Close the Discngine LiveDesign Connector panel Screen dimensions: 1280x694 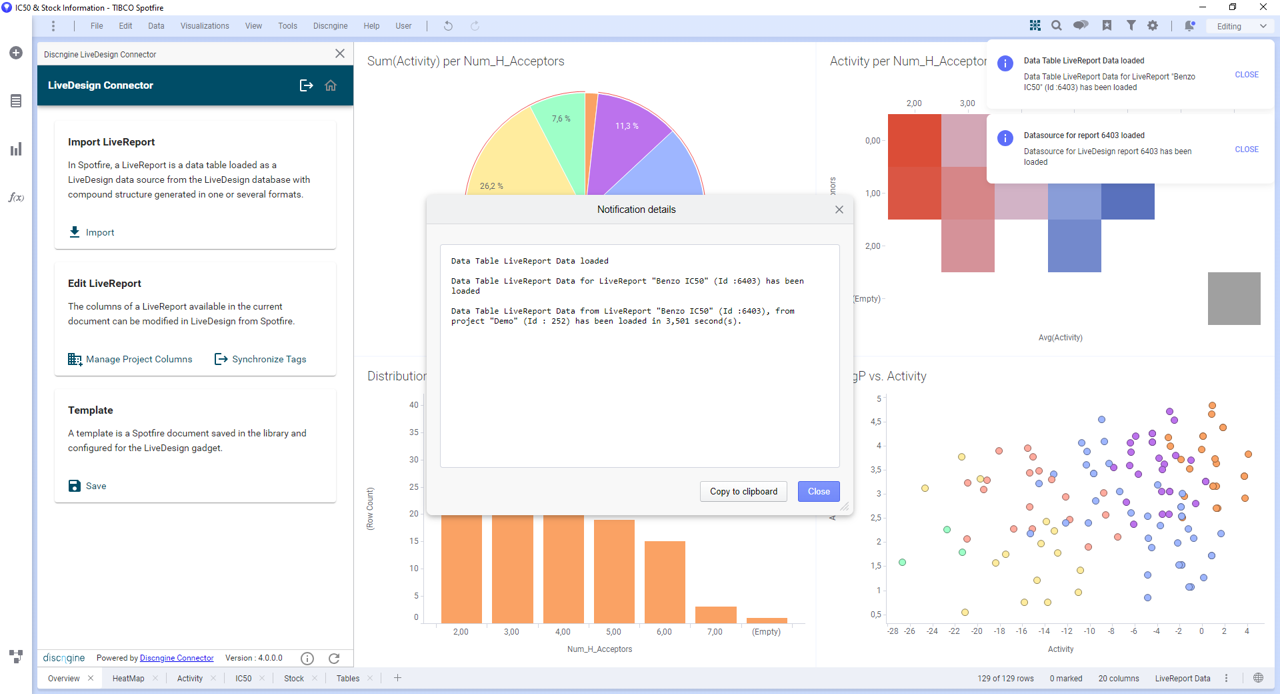(340, 54)
